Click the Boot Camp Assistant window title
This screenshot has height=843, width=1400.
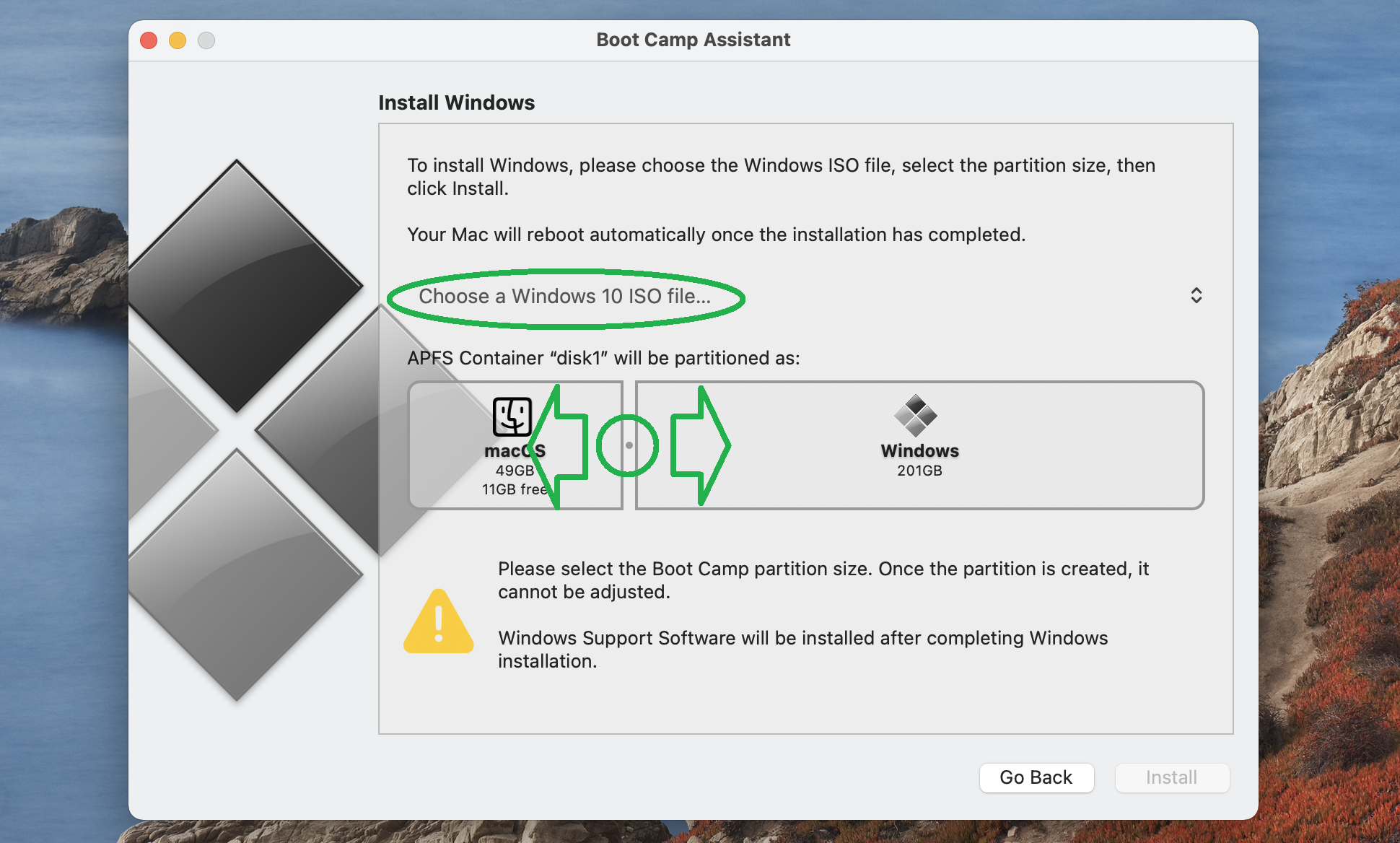click(694, 40)
